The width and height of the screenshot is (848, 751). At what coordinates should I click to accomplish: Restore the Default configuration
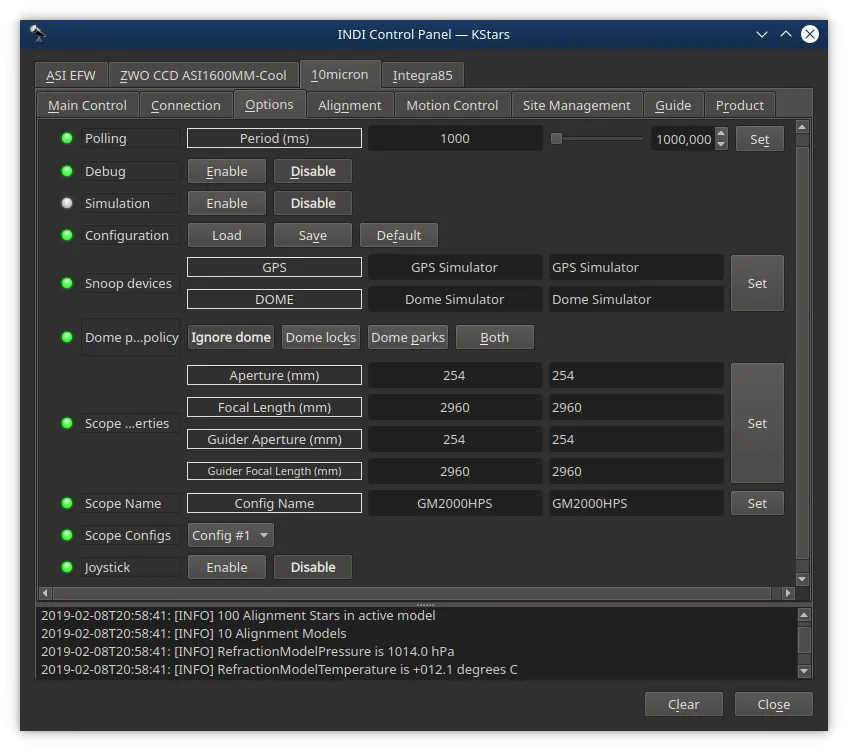(399, 235)
